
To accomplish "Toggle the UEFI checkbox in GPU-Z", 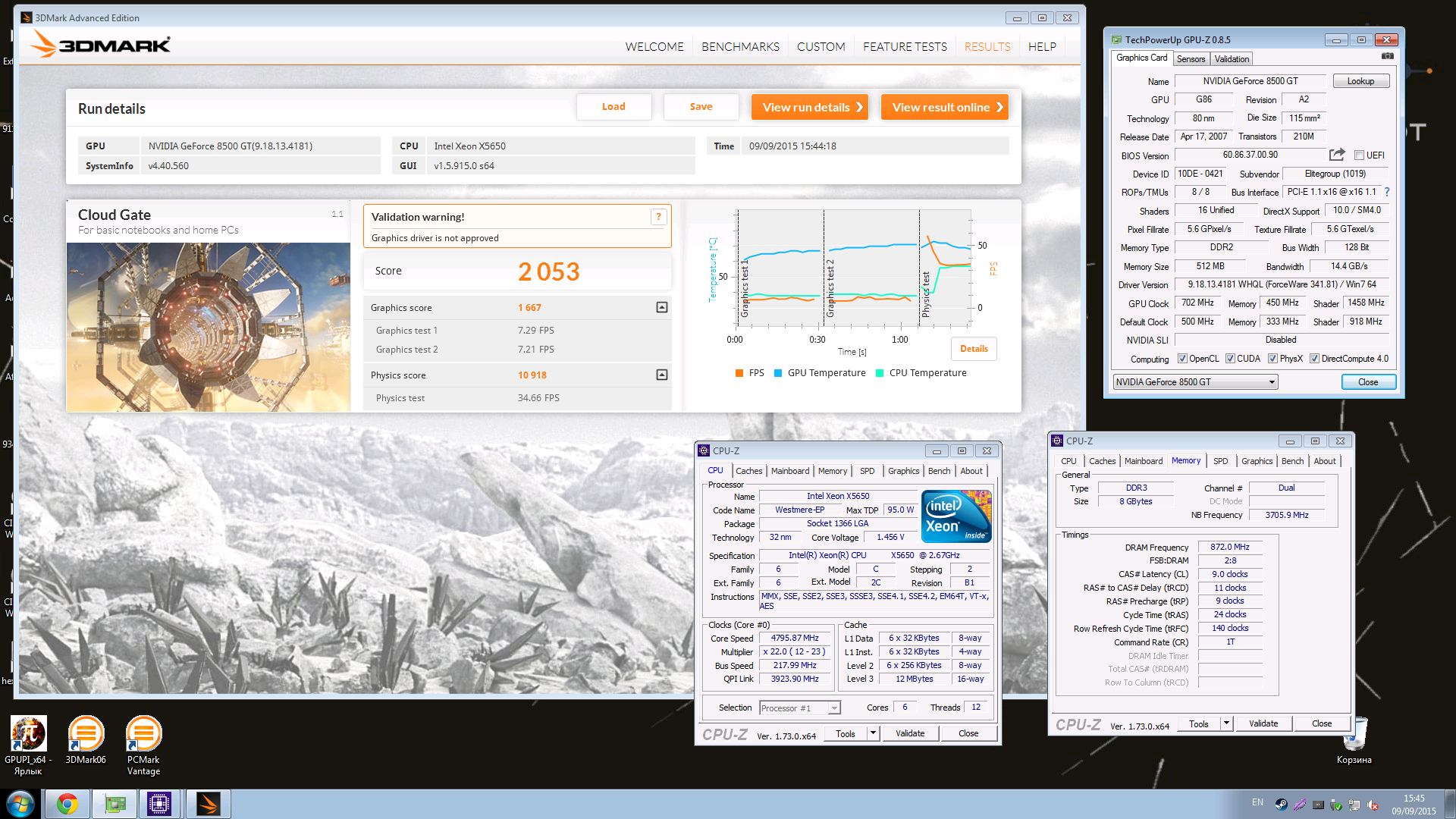I will [1359, 155].
